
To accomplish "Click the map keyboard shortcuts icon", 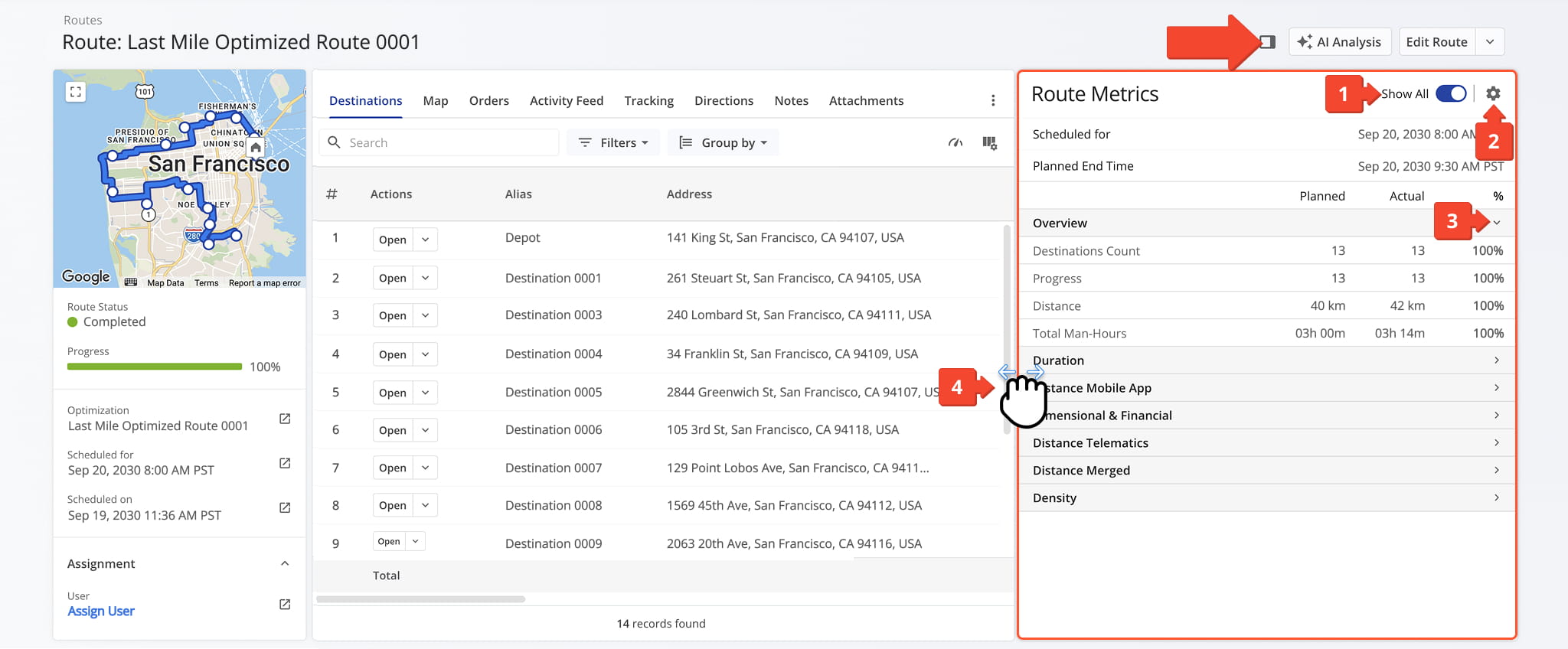I will pos(131,282).
